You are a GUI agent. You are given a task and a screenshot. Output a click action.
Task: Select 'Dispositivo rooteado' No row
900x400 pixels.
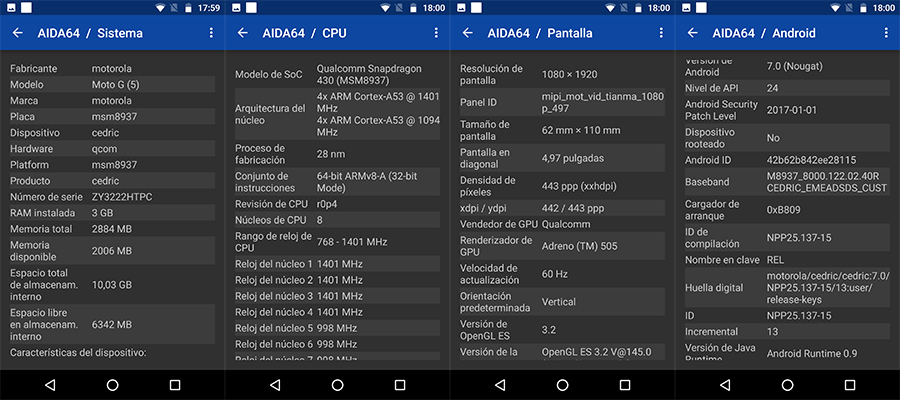click(788, 138)
